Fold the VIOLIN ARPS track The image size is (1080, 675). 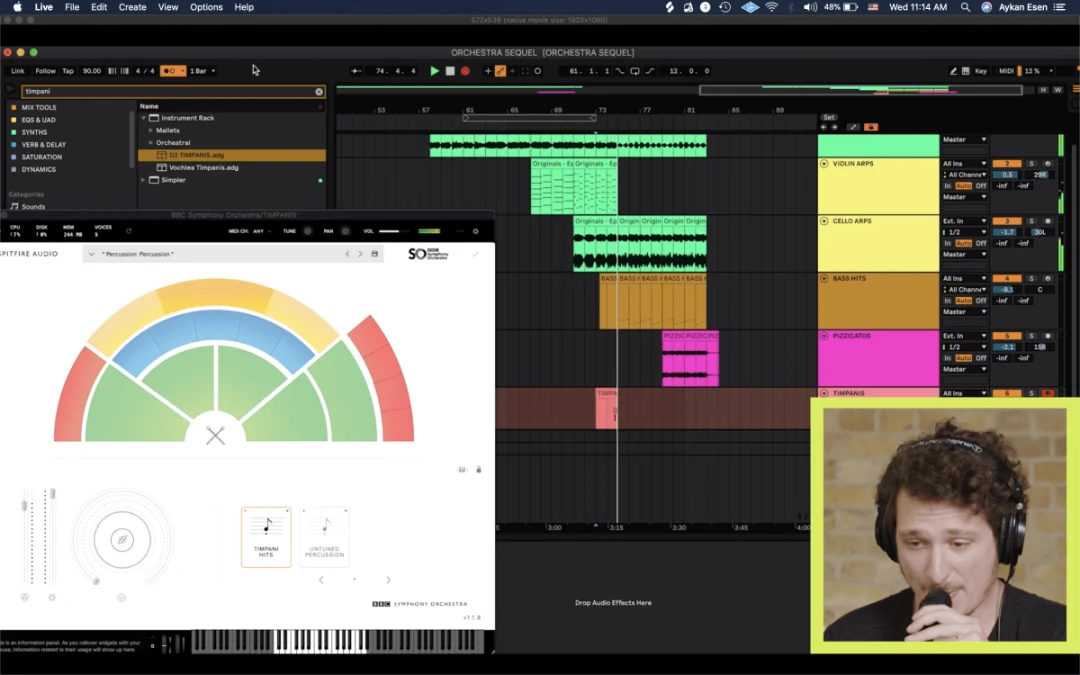824,164
